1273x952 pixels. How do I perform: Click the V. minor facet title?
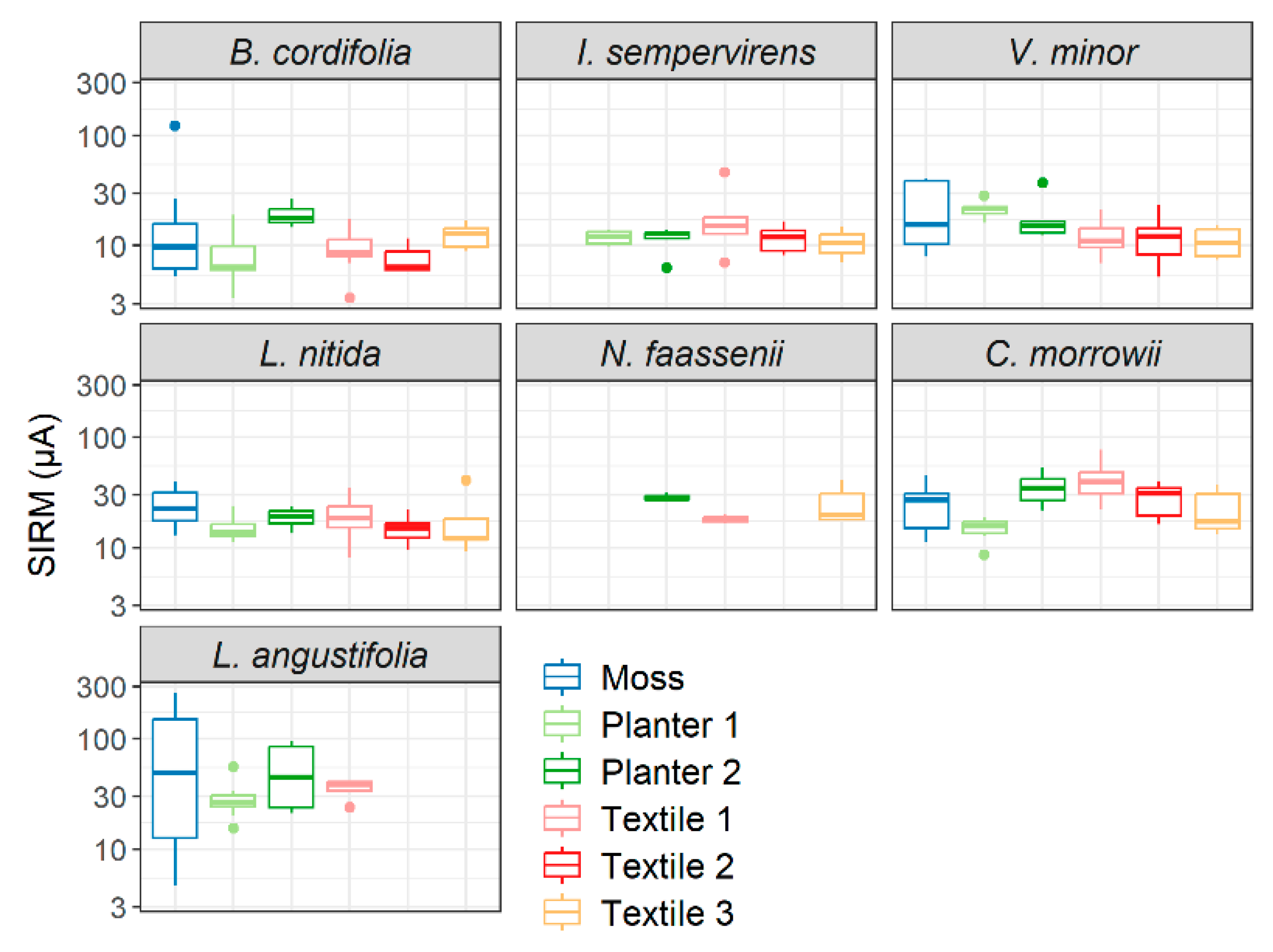tap(1071, 52)
